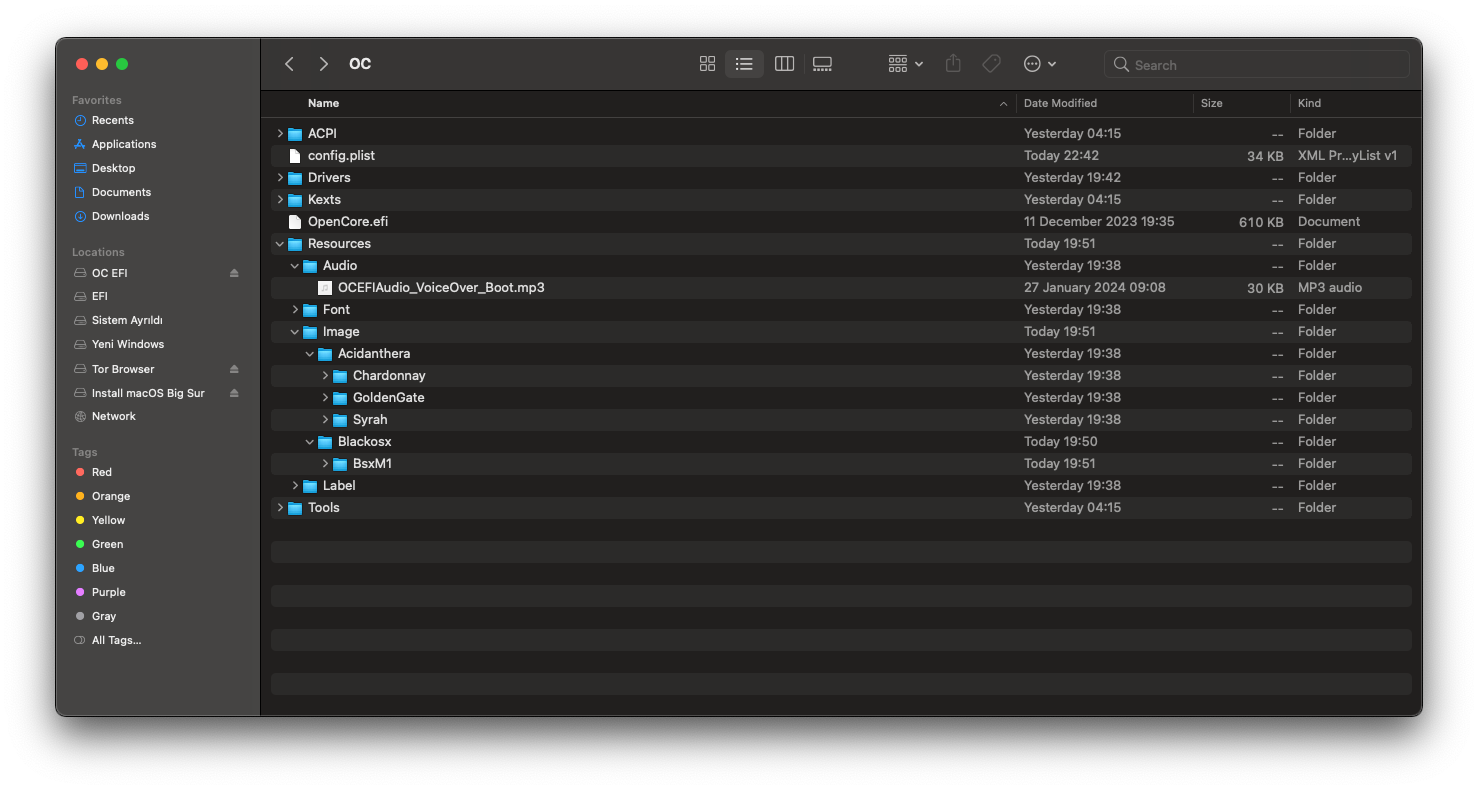1478x790 pixels.
Task: Collapse the Image folder
Action: click(295, 331)
